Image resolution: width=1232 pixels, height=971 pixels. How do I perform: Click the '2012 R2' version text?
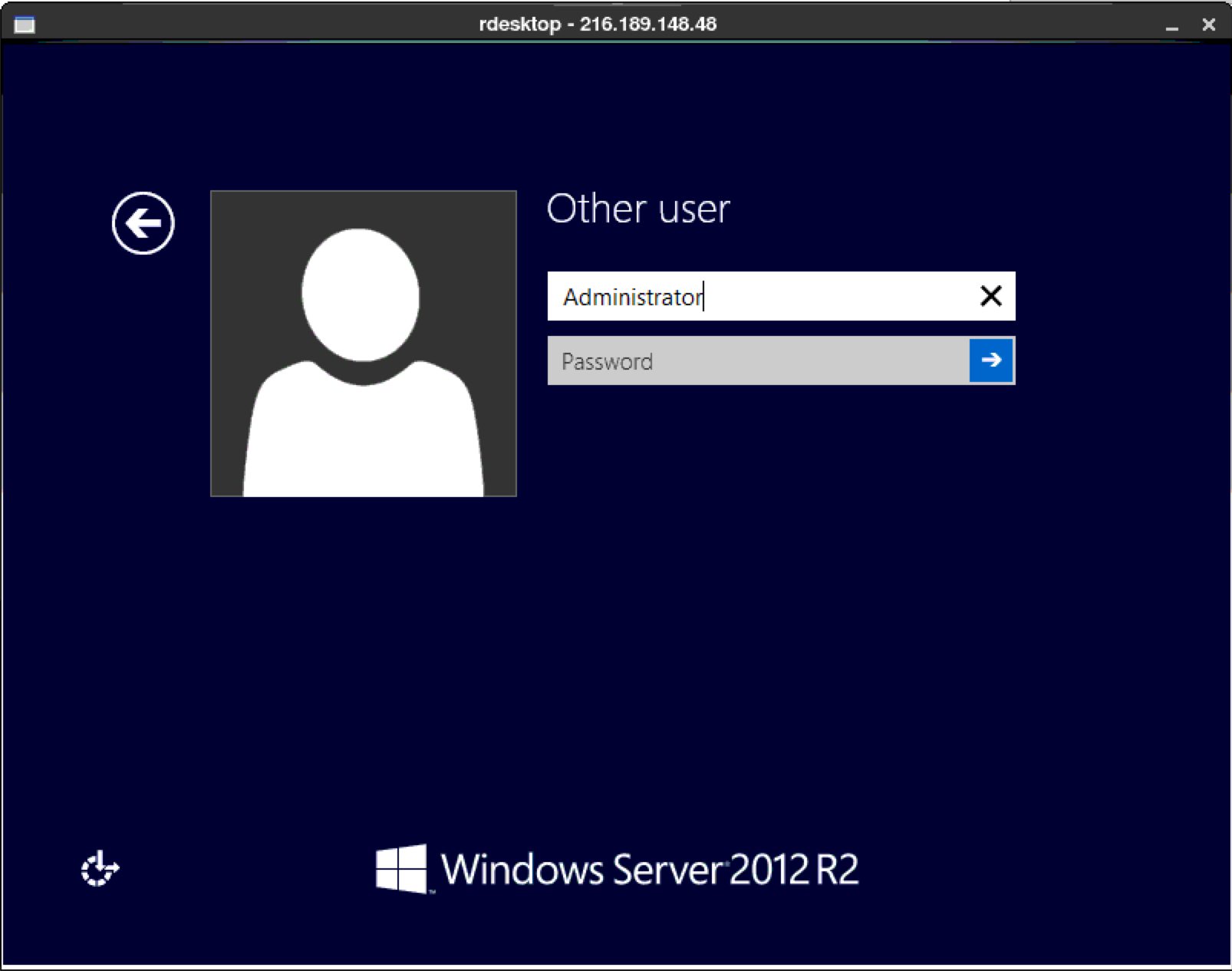click(x=793, y=869)
